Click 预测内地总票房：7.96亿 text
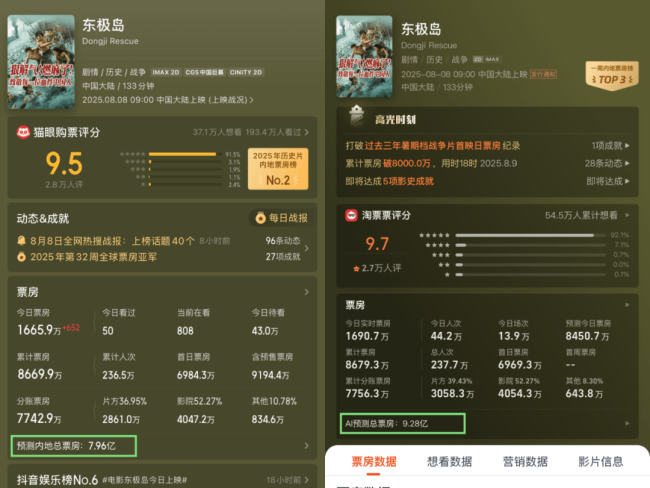The height and width of the screenshot is (488, 650). pos(66,446)
